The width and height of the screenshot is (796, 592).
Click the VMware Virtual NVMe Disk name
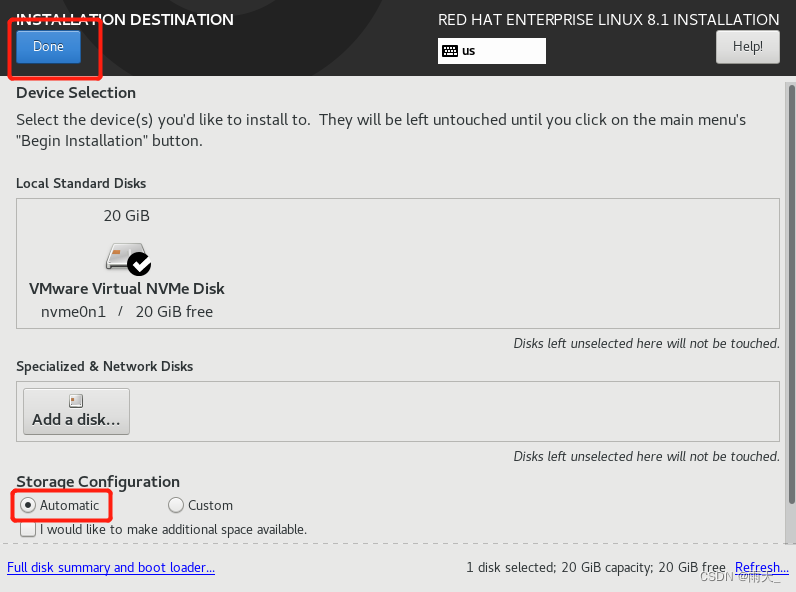tap(126, 288)
